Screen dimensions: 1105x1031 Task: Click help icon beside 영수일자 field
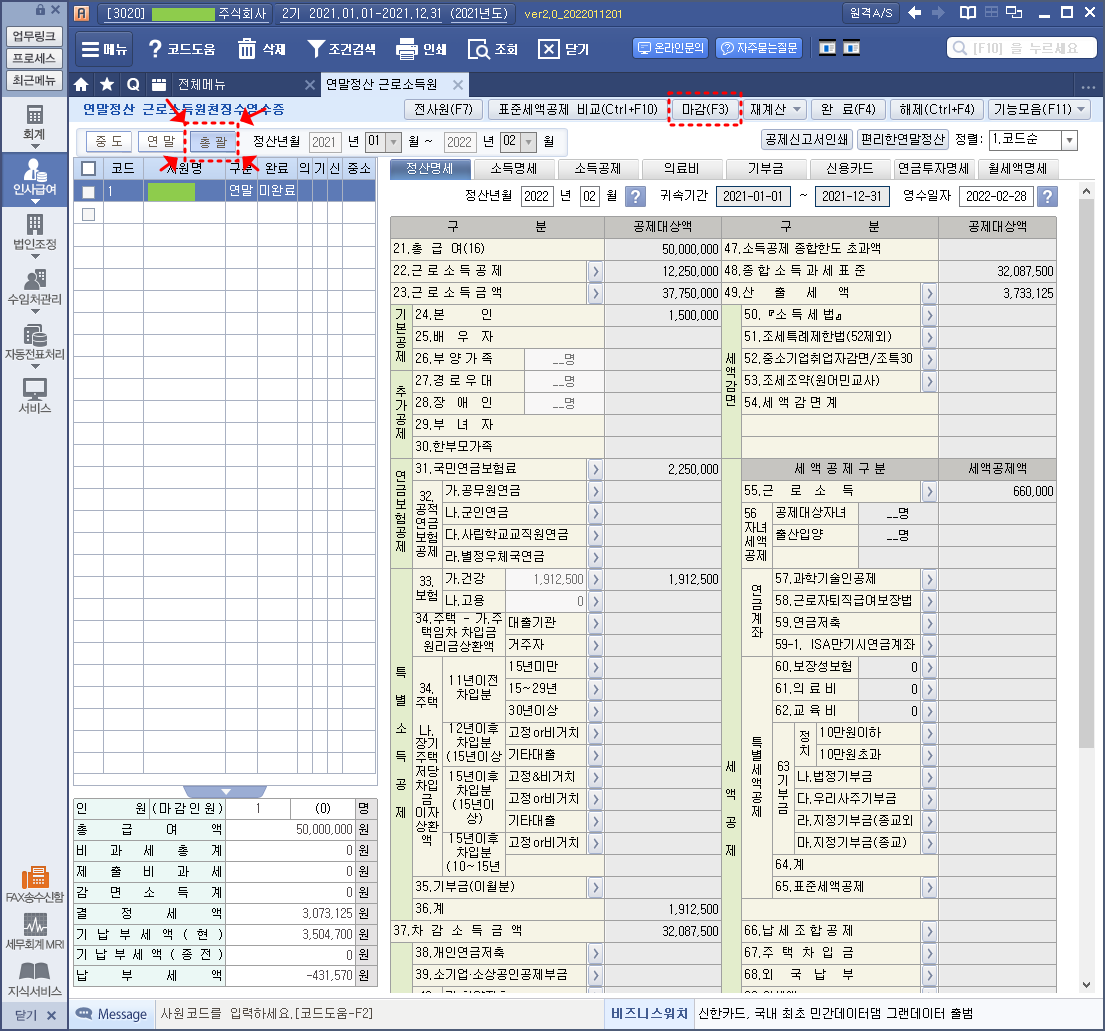1047,196
